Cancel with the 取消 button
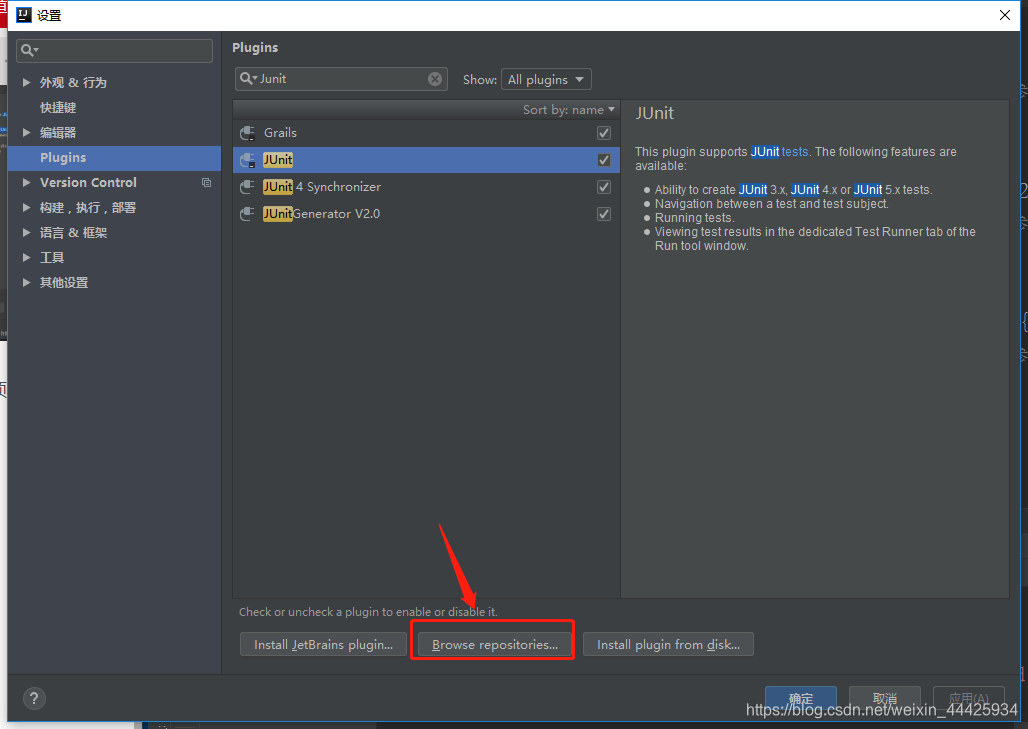The height and width of the screenshot is (729, 1028). [884, 699]
